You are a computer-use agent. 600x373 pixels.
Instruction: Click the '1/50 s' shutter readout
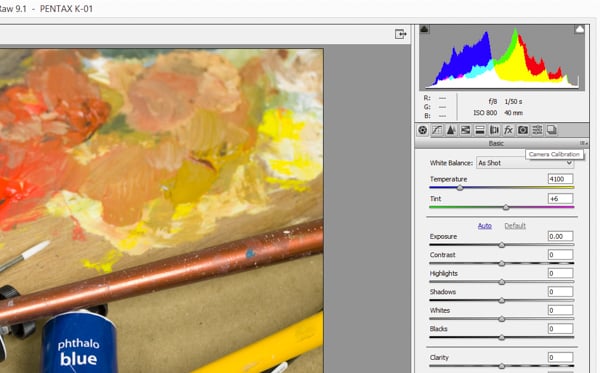(x=513, y=102)
